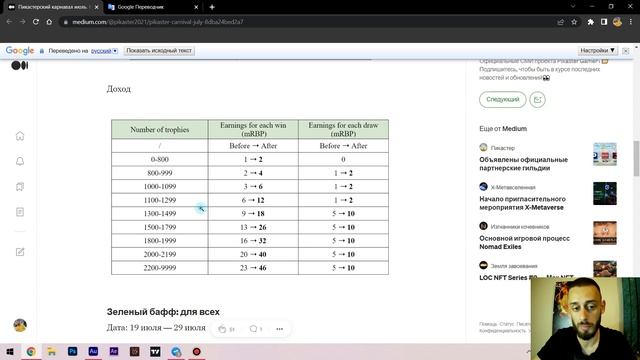Open the translation language dropdown
The image size is (640, 360).
tap(104, 51)
